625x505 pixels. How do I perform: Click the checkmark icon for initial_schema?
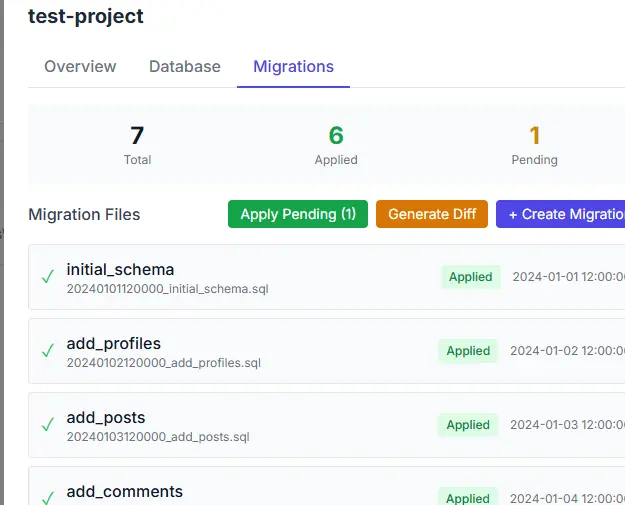tap(48, 277)
